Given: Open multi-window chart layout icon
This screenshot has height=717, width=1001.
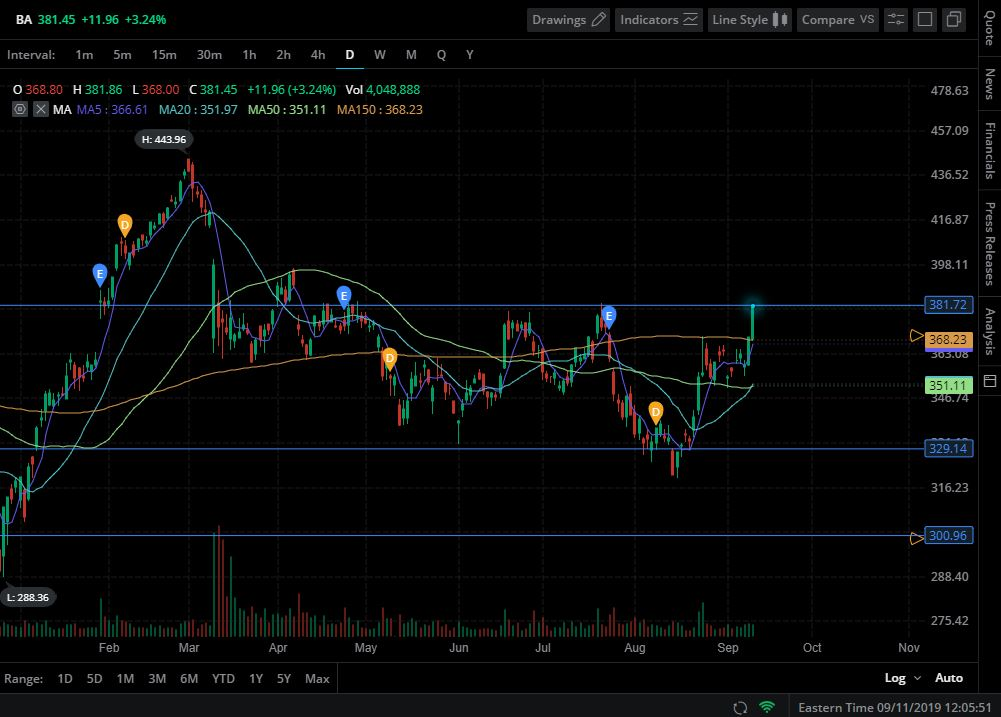Looking at the screenshot, I should coord(953,20).
